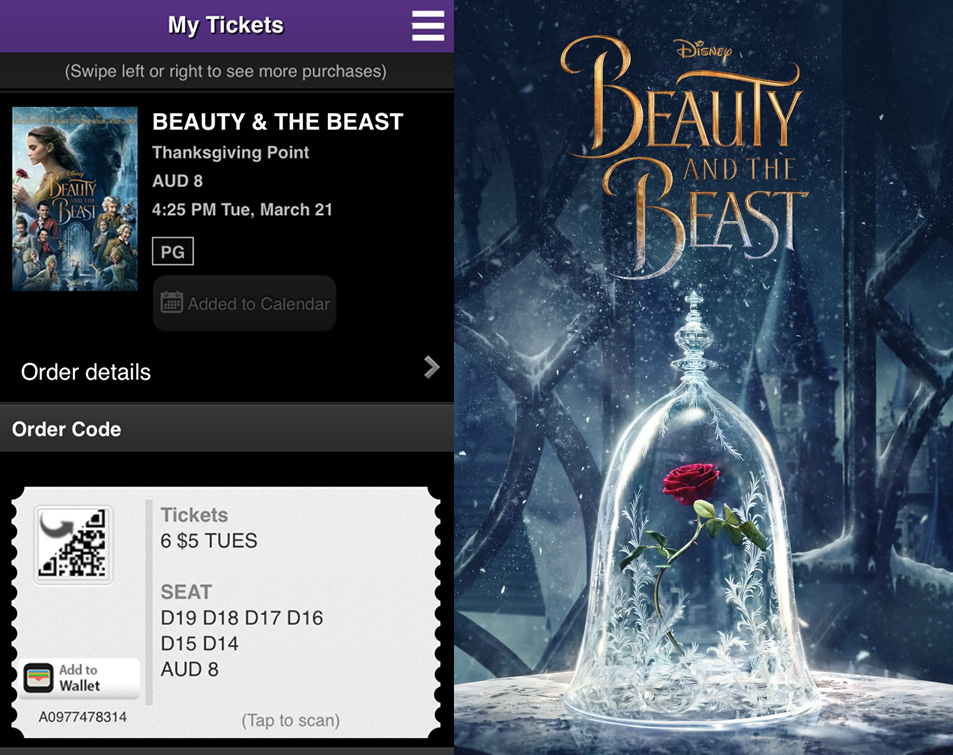Click the Add to Wallet button
This screenshot has width=953, height=755.
pyautogui.click(x=79, y=678)
